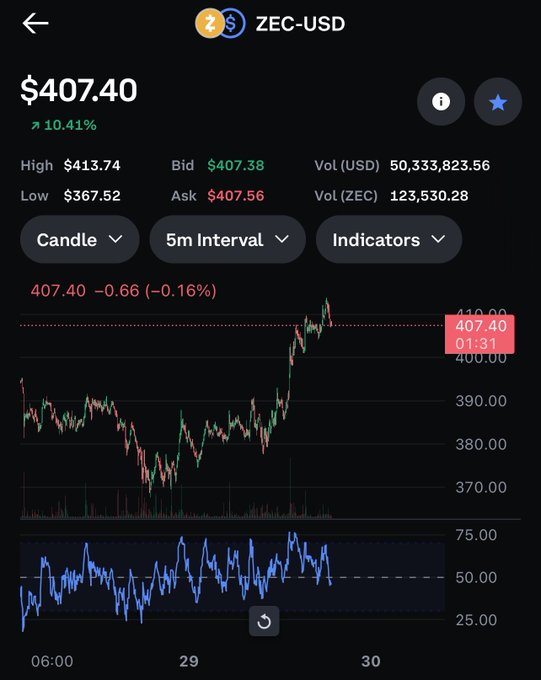This screenshot has height=680, width=541.
Task: Open the asset info button
Action: tap(441, 101)
